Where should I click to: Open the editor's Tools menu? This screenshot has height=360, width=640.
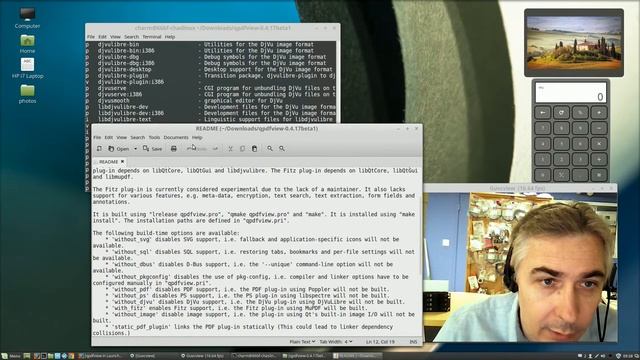(154, 138)
